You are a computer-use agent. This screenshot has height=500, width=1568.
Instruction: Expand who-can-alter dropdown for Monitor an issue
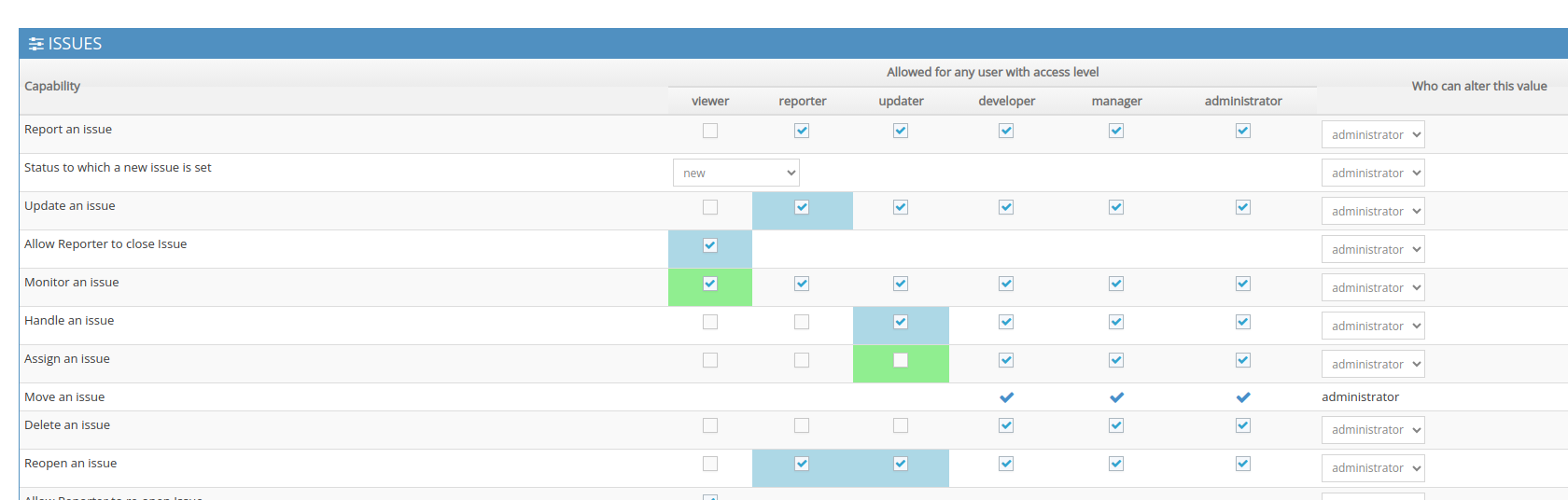[x=1373, y=287]
